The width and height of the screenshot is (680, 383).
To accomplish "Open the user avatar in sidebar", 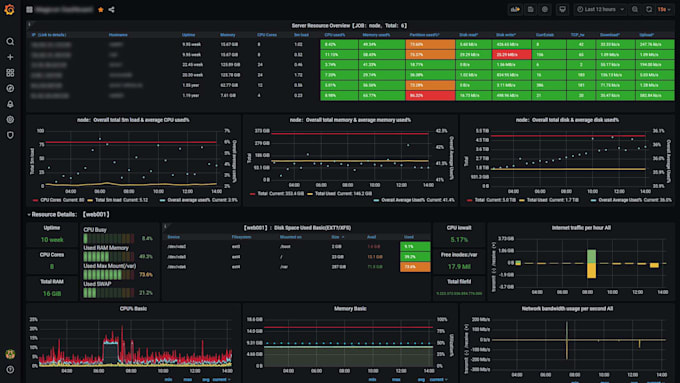I will coord(10,354).
